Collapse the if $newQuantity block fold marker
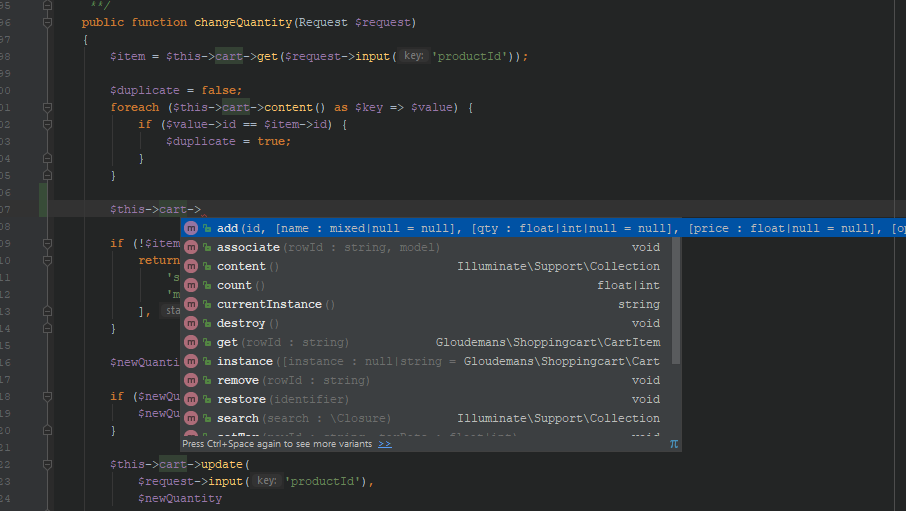This screenshot has width=906, height=511. coord(47,396)
